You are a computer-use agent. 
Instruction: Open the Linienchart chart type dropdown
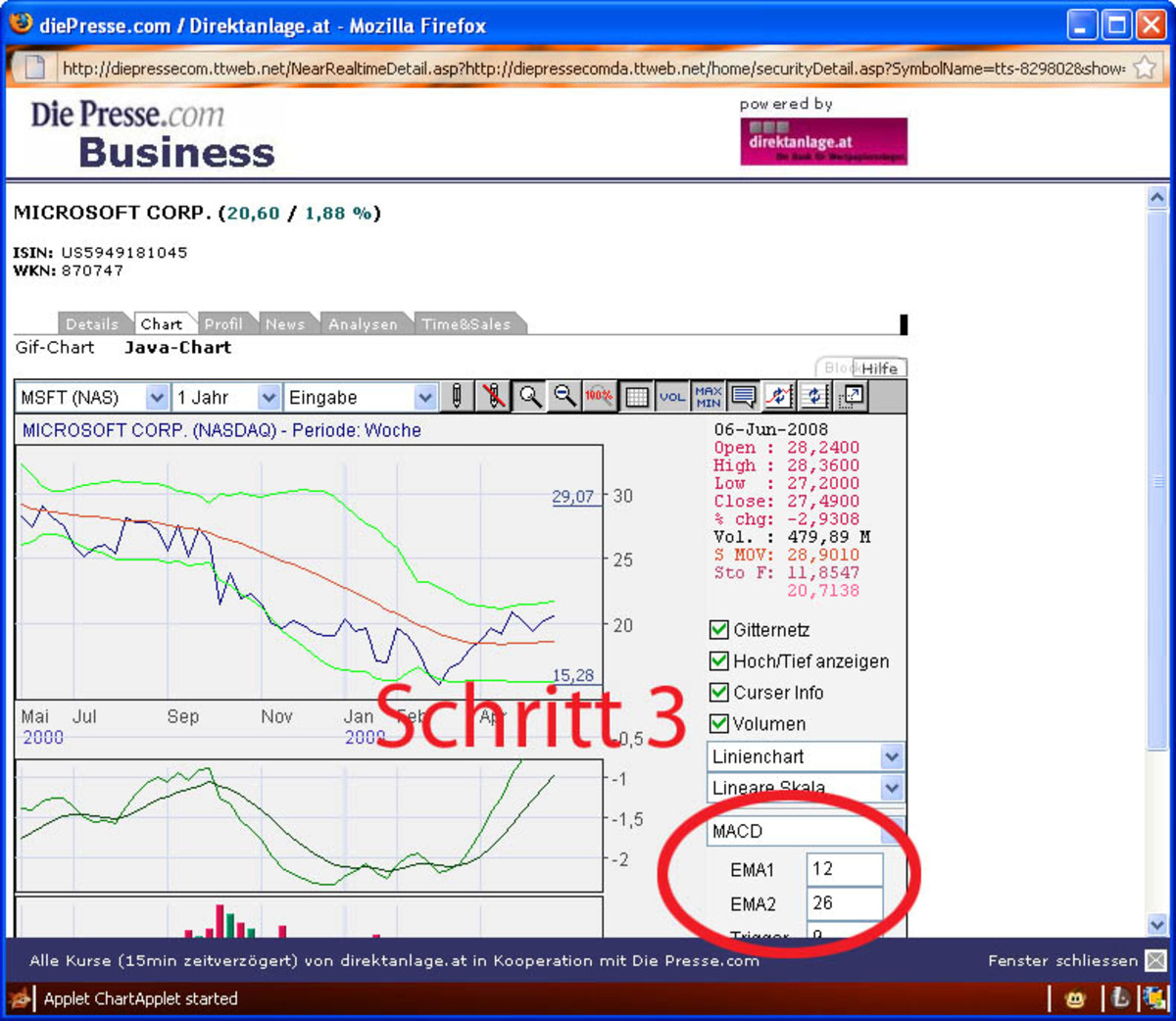(x=891, y=756)
